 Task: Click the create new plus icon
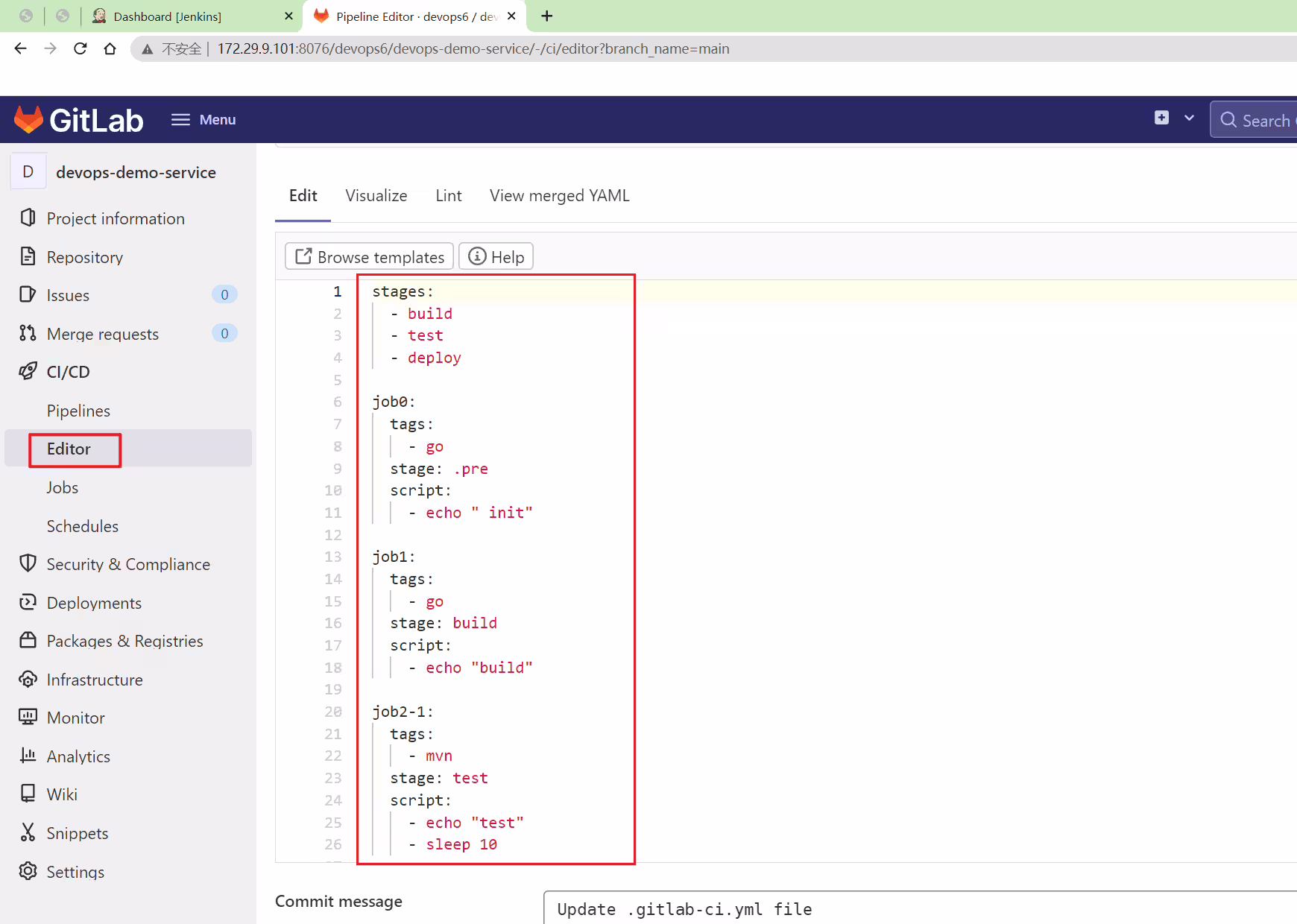click(1161, 118)
